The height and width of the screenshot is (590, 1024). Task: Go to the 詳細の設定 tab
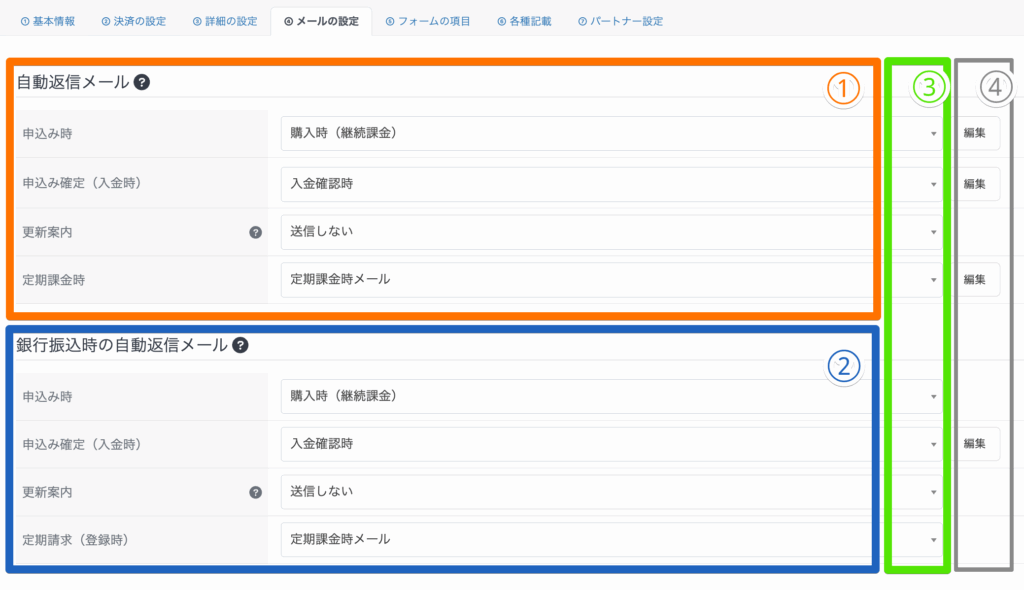[226, 21]
